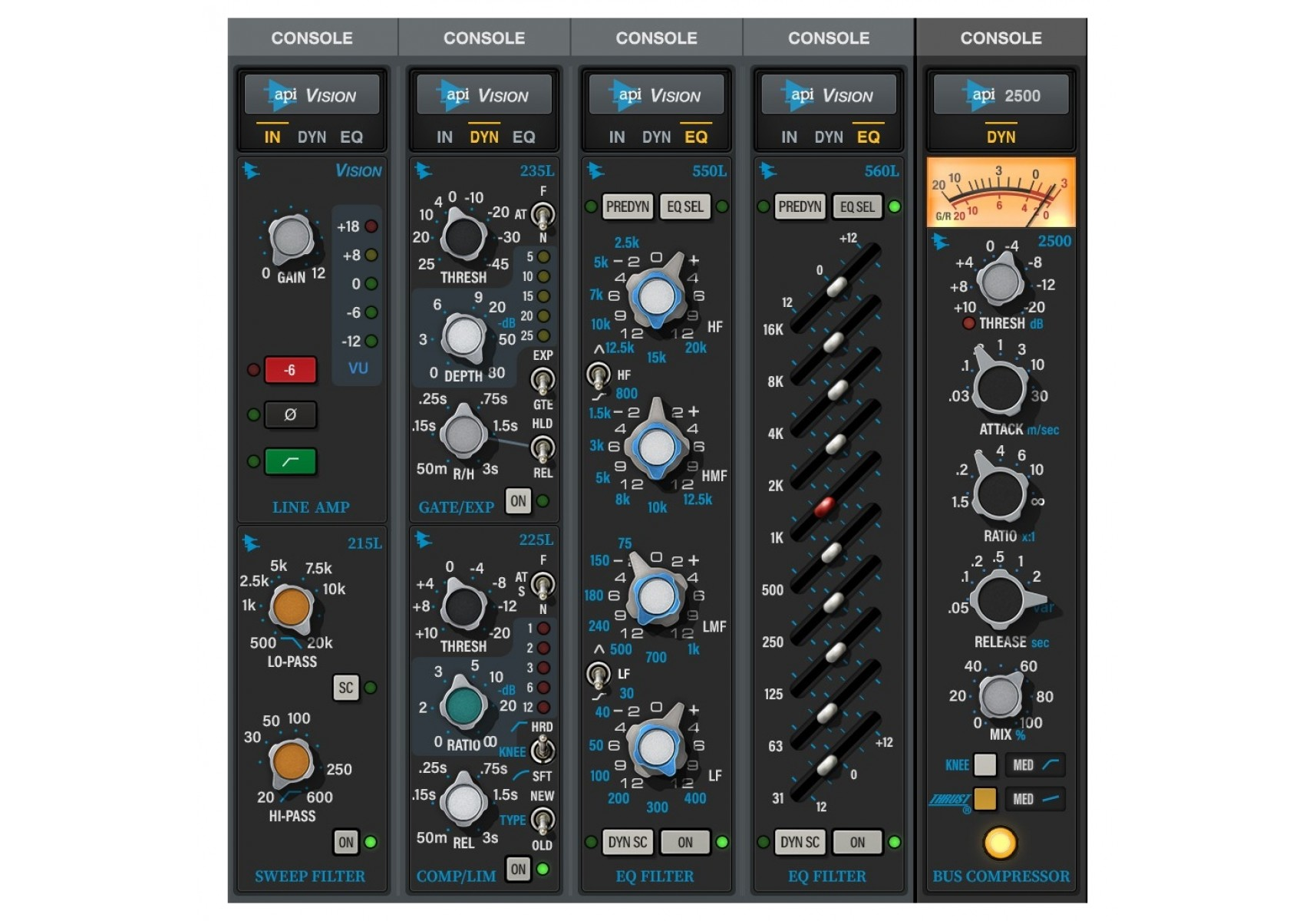1316x921 pixels.
Task: Click the 225L compressor REL knob
Action: tap(463, 803)
